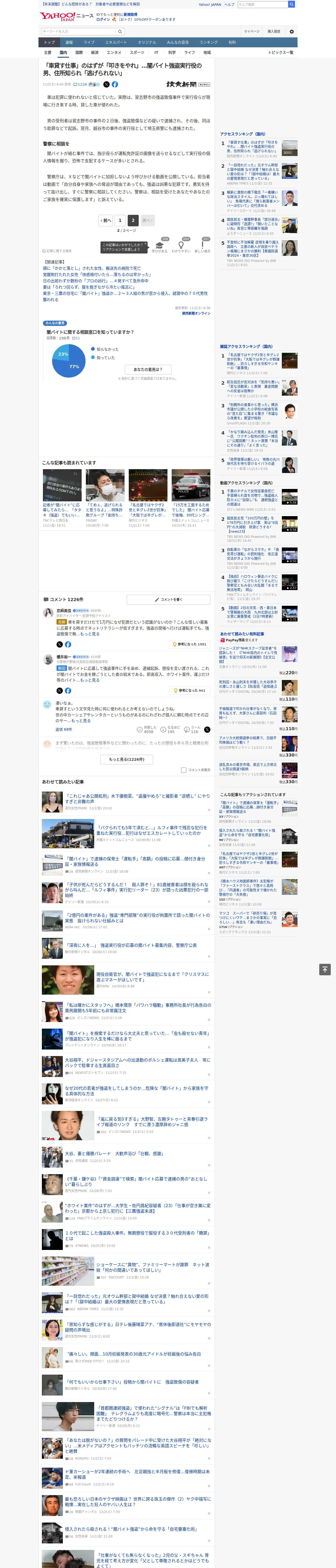Open settings via the gear icon

coord(292,31)
